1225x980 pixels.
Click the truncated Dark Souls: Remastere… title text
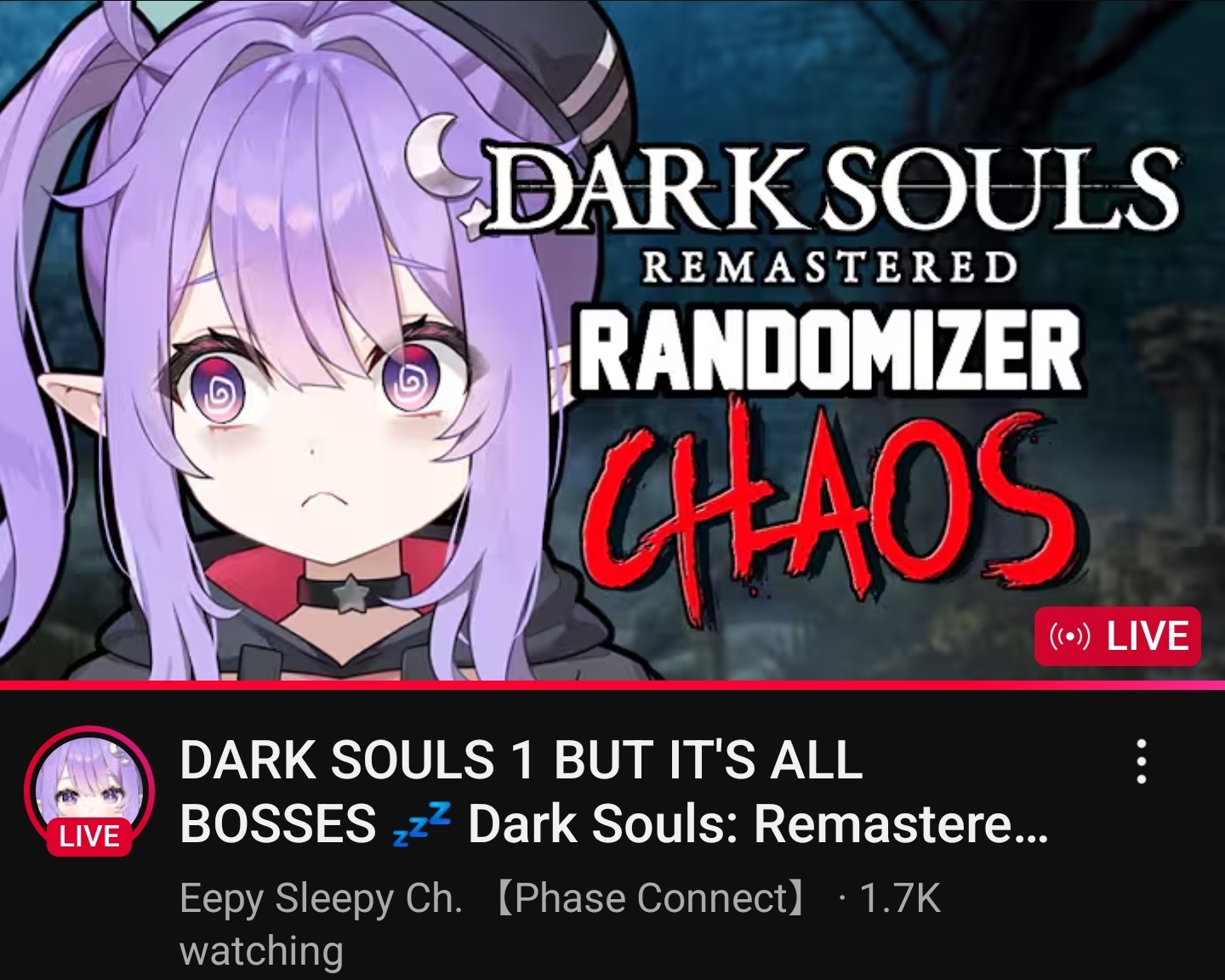coord(757,824)
